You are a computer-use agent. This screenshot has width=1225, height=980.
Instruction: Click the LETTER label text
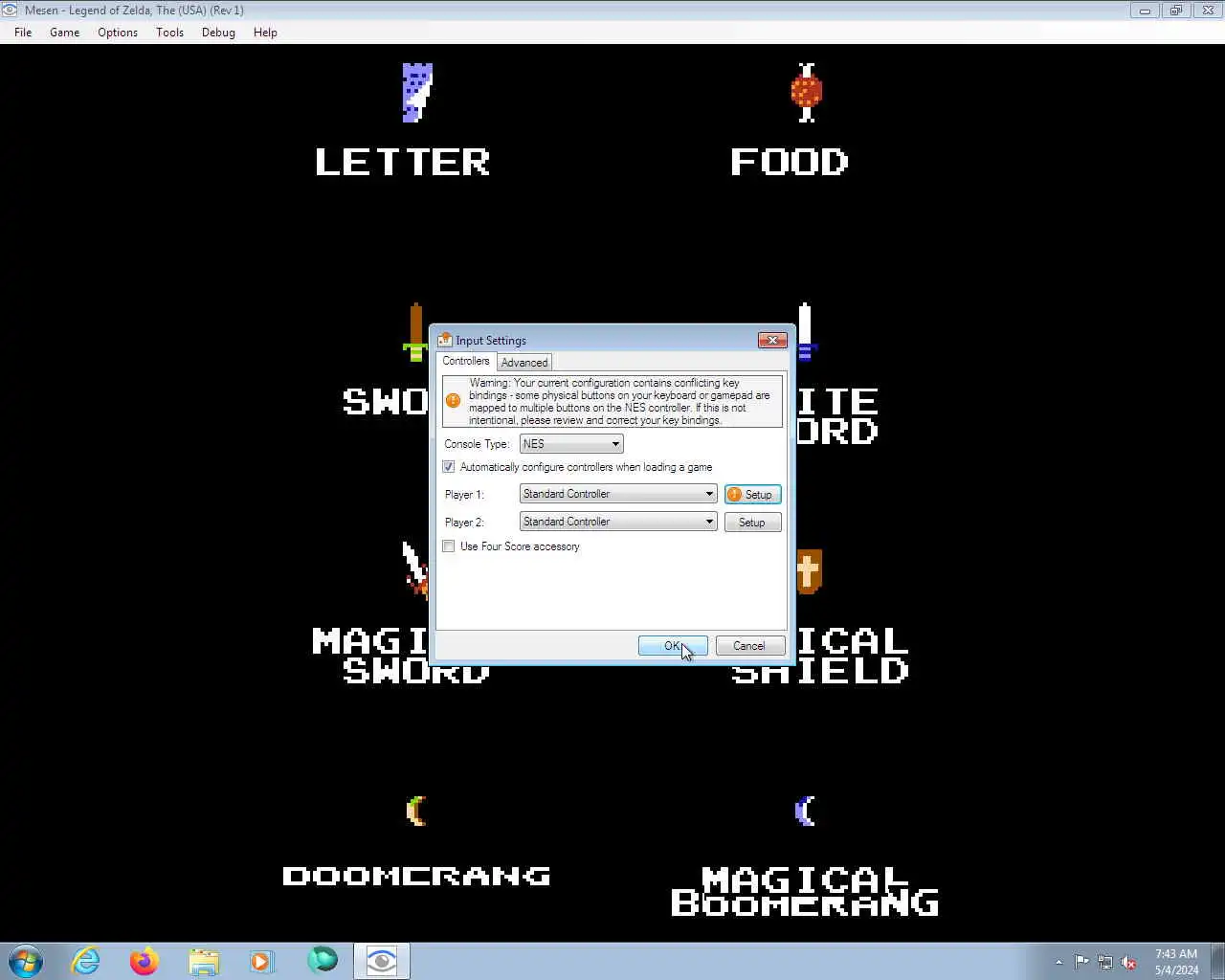(402, 162)
